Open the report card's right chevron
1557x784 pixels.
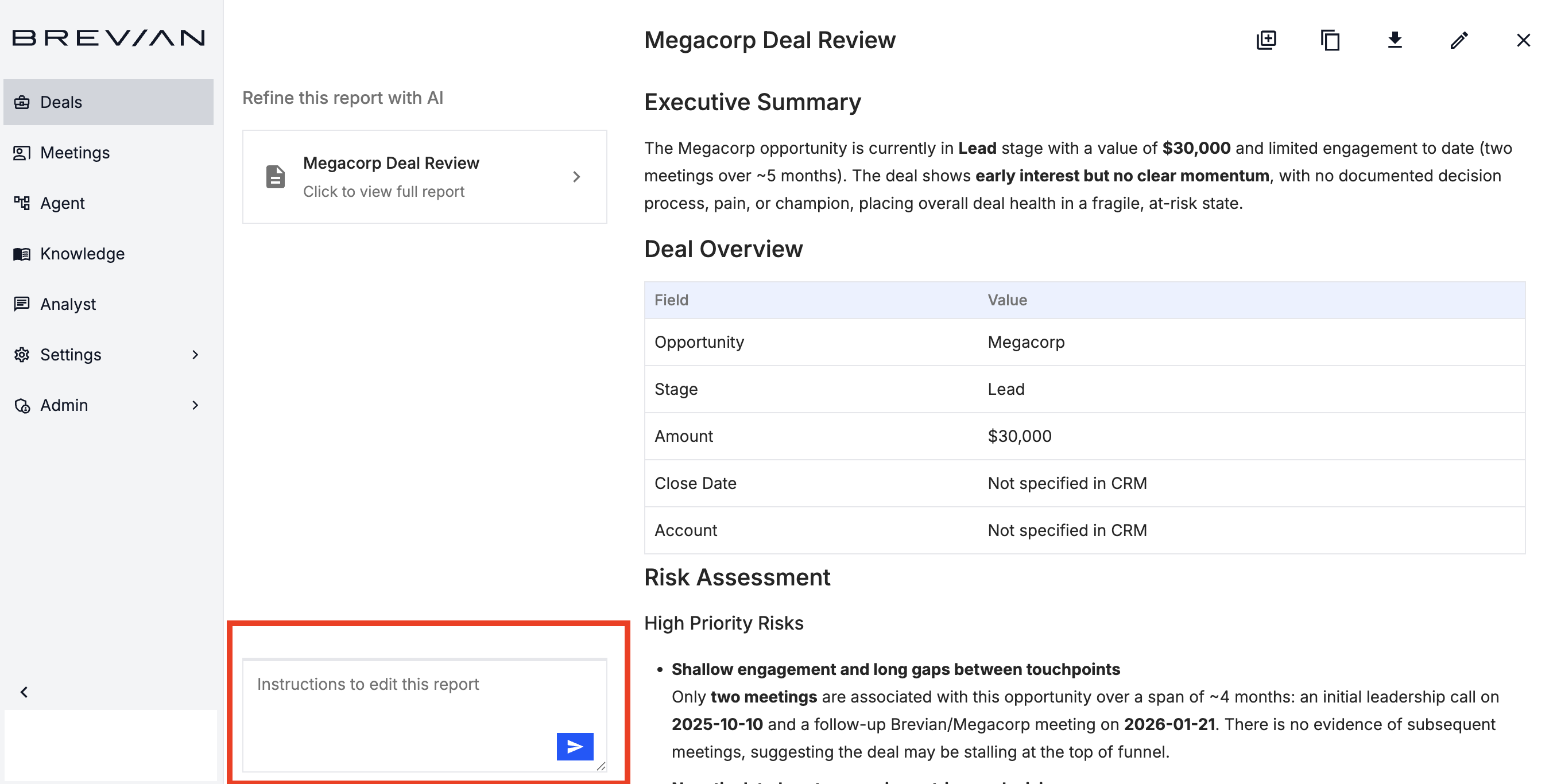576,177
